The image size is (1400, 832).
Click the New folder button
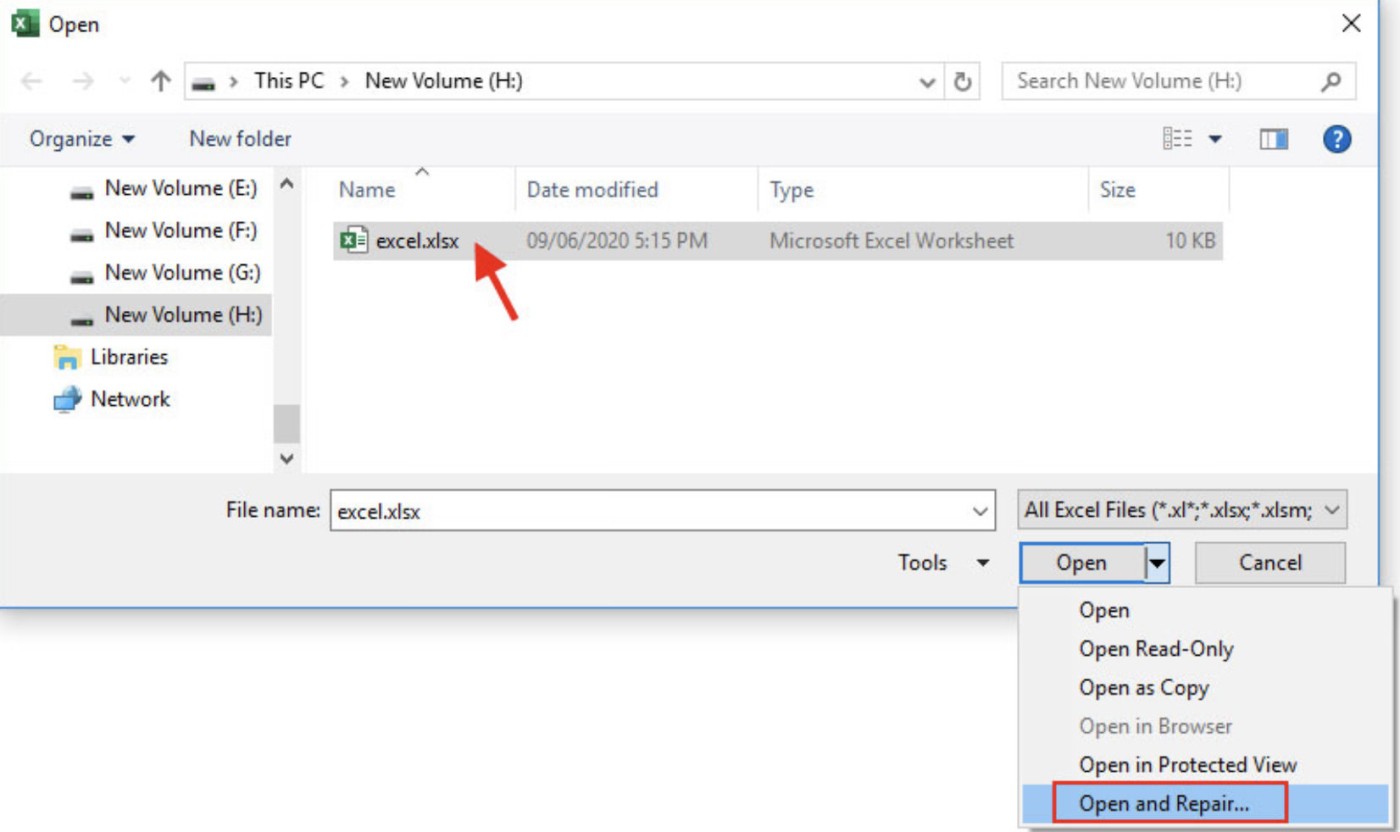(240, 139)
